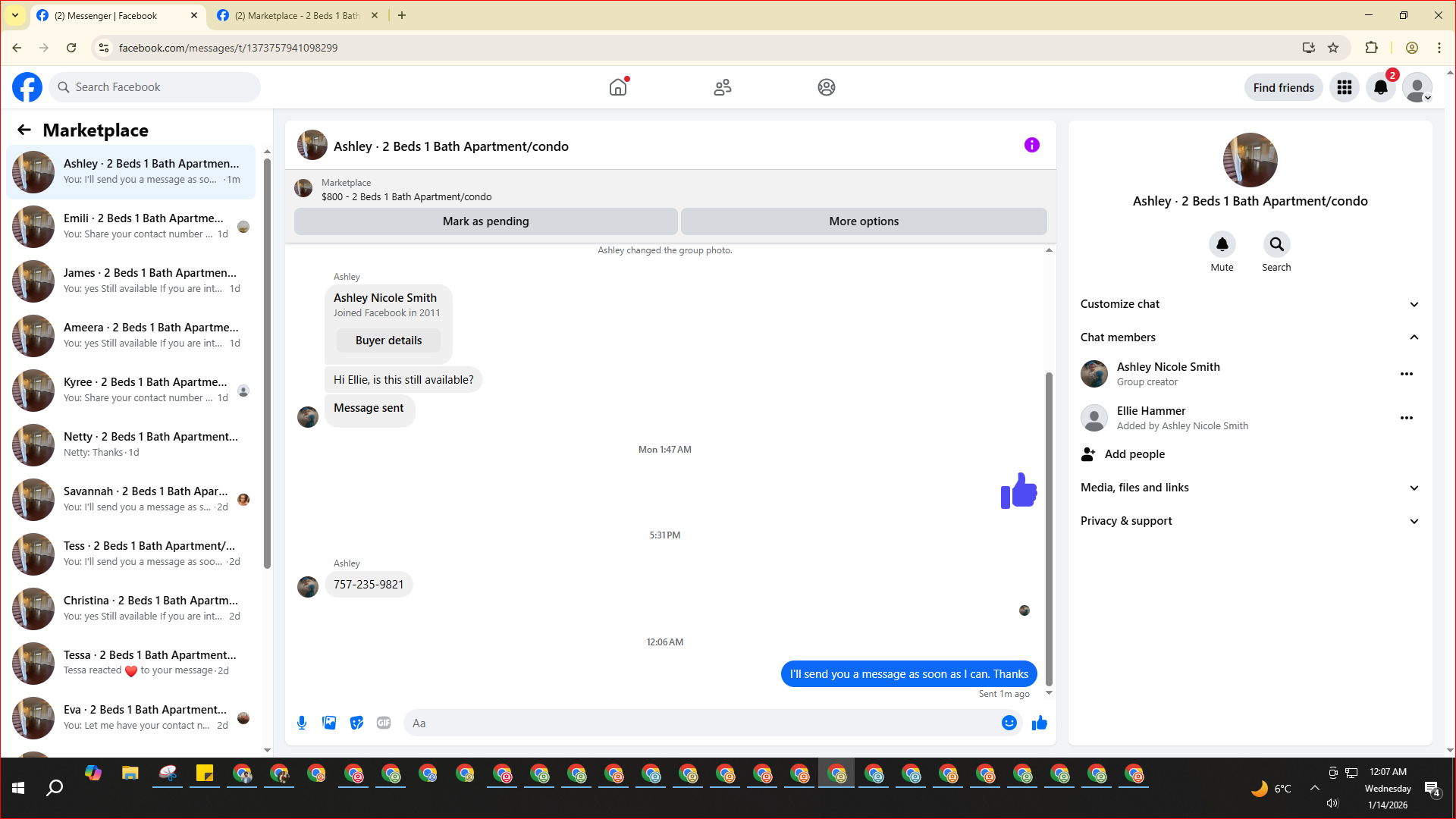Open the sticker picker icon

pyautogui.click(x=356, y=723)
